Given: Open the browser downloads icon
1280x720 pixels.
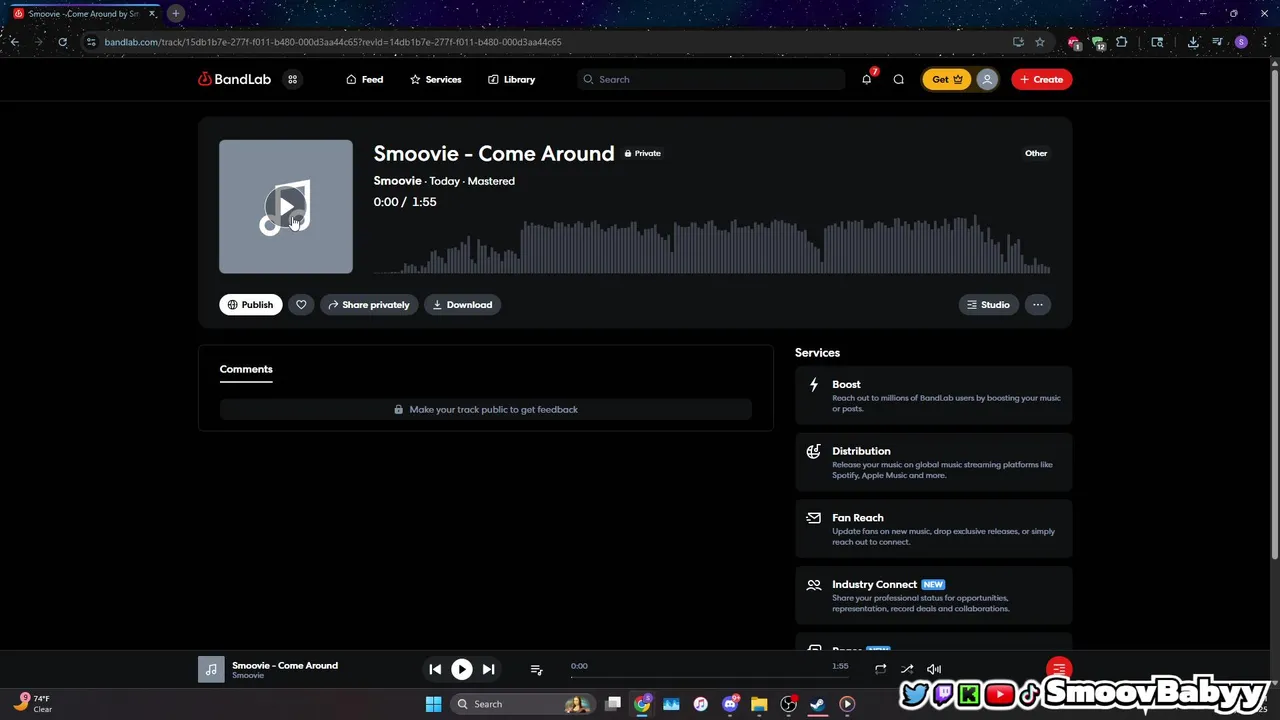Looking at the screenshot, I should (1193, 42).
